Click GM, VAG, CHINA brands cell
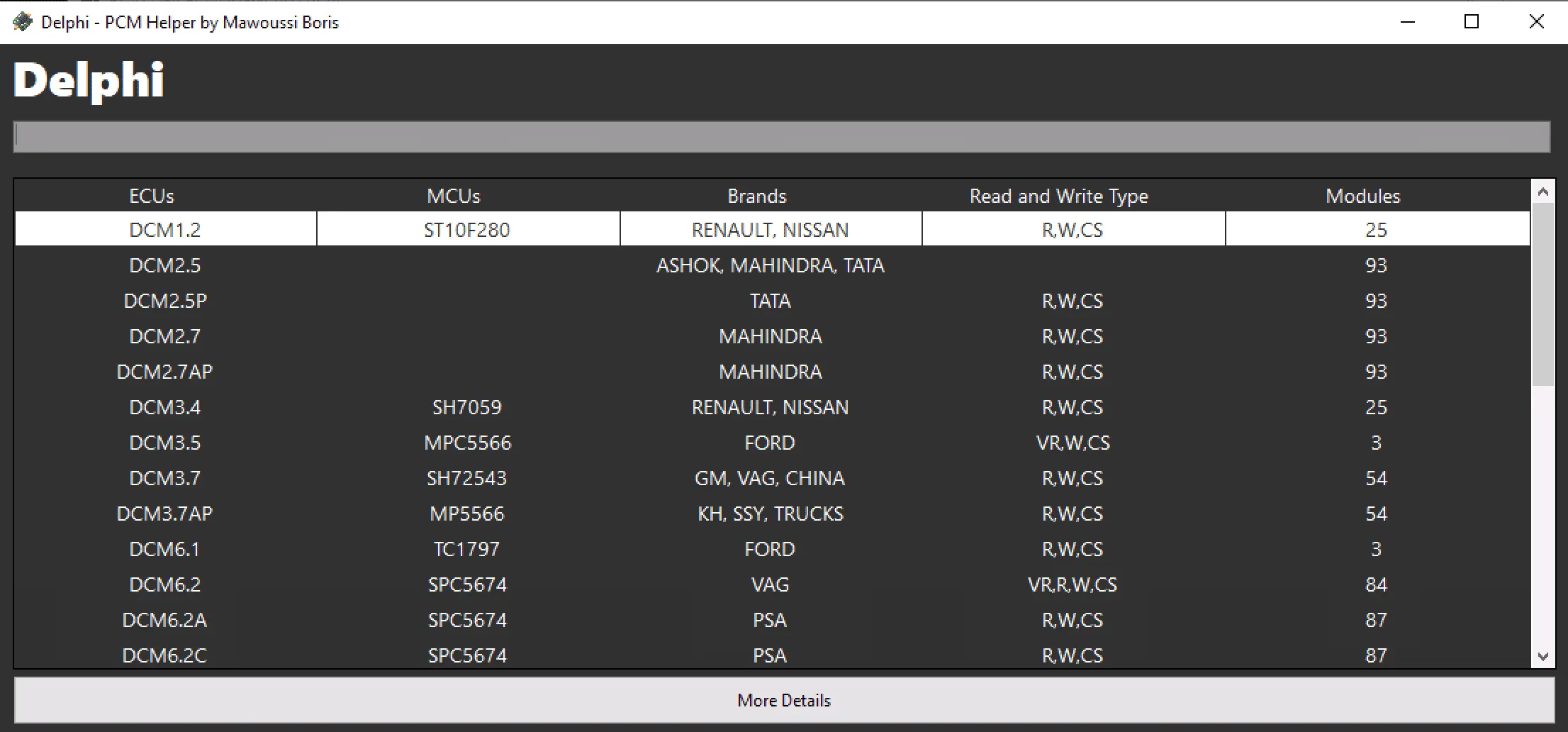The height and width of the screenshot is (732, 1568). (x=771, y=478)
